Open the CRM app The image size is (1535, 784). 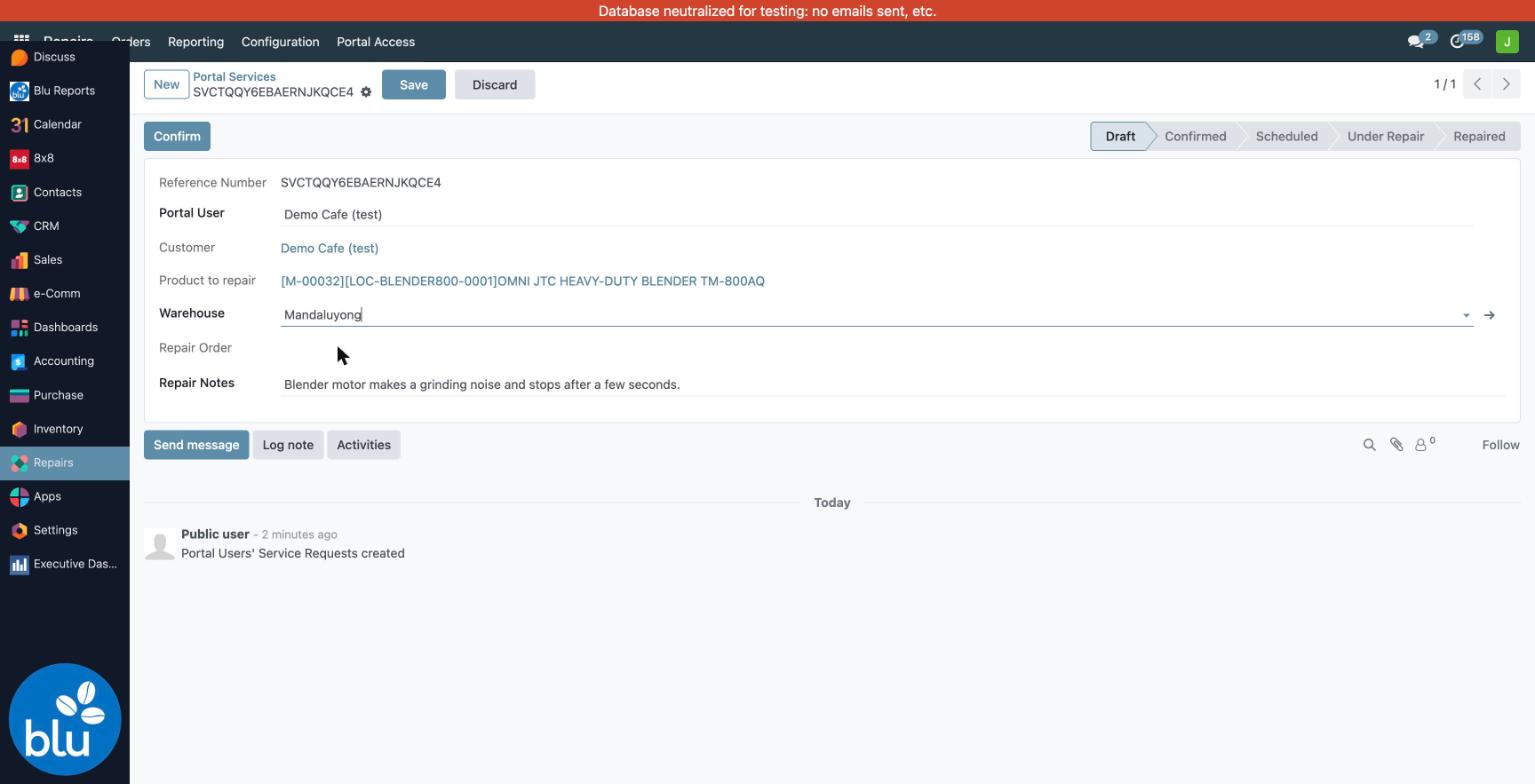tap(64, 226)
